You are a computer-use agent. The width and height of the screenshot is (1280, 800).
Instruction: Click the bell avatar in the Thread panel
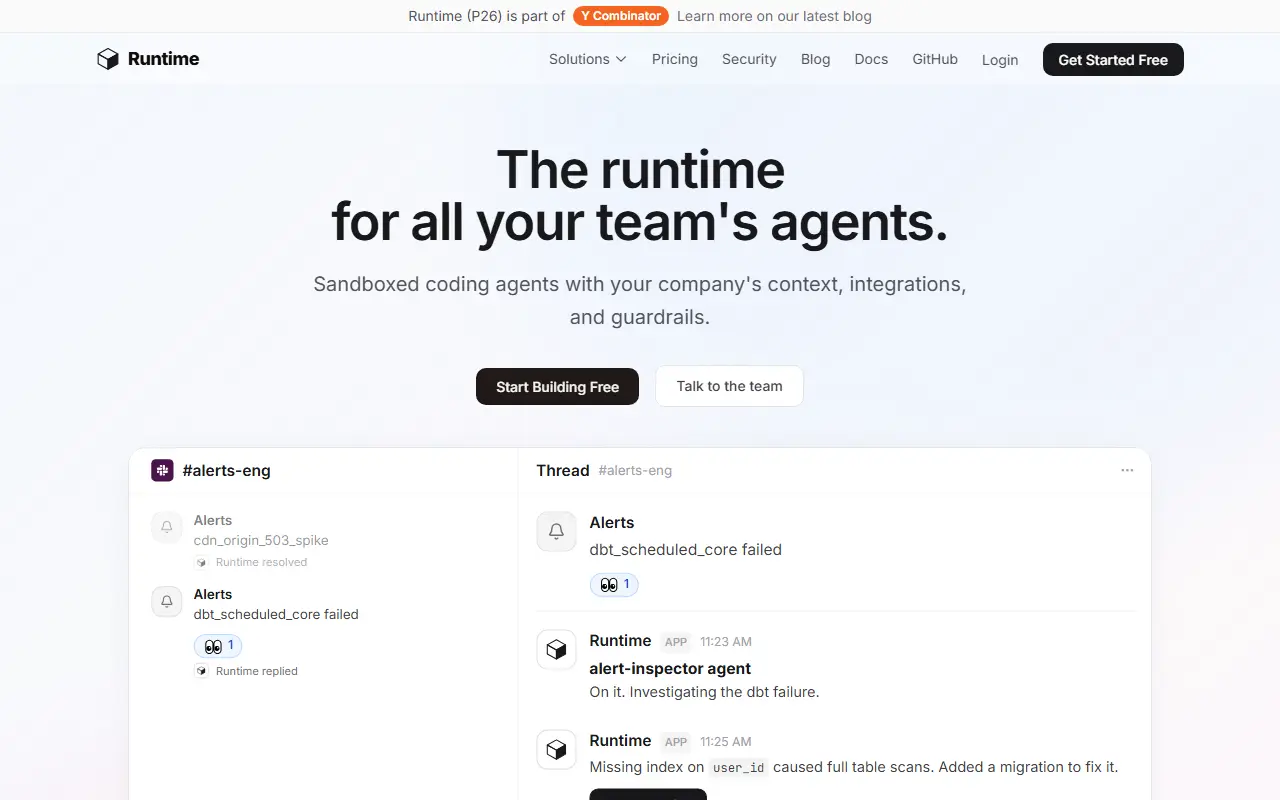[x=557, y=531]
